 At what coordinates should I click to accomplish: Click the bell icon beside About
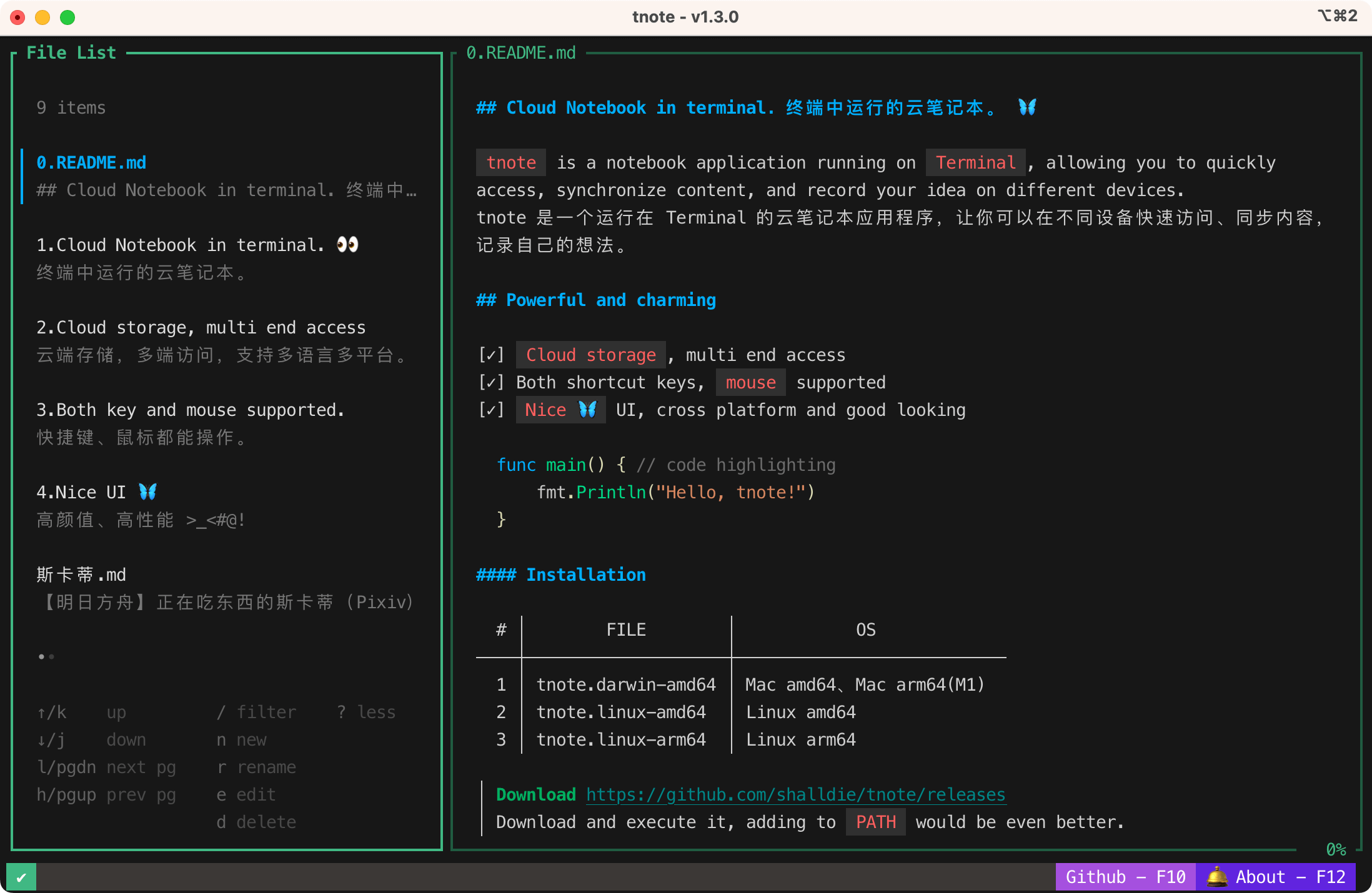[x=1216, y=877]
